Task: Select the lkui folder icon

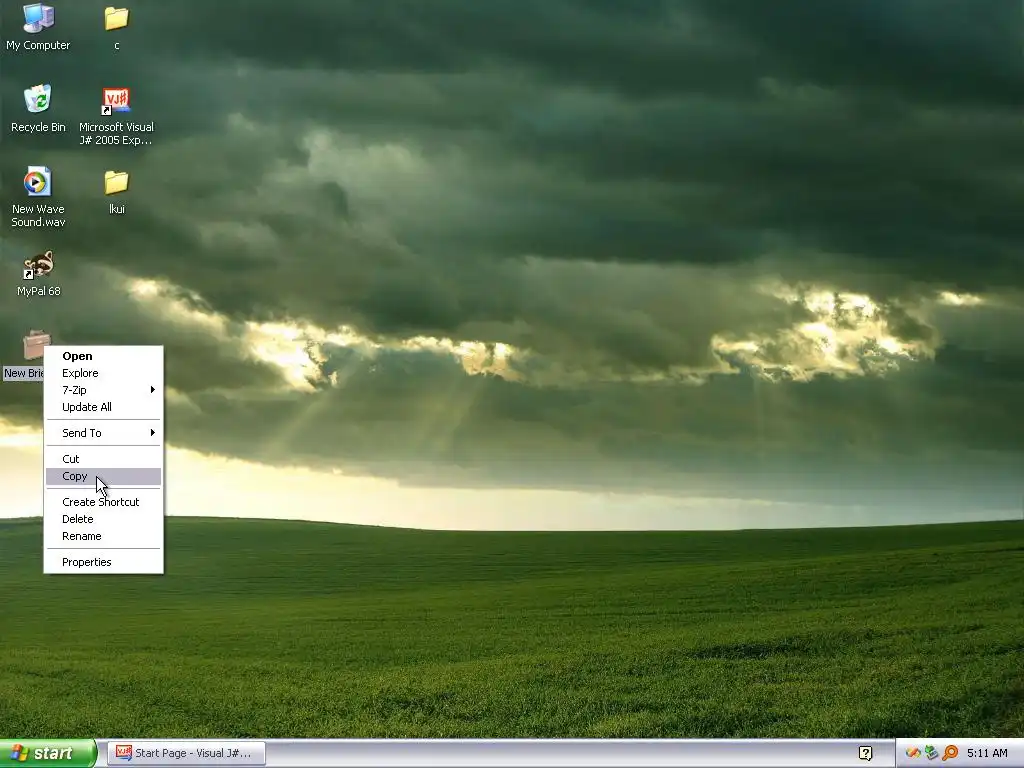Action: click(116, 192)
